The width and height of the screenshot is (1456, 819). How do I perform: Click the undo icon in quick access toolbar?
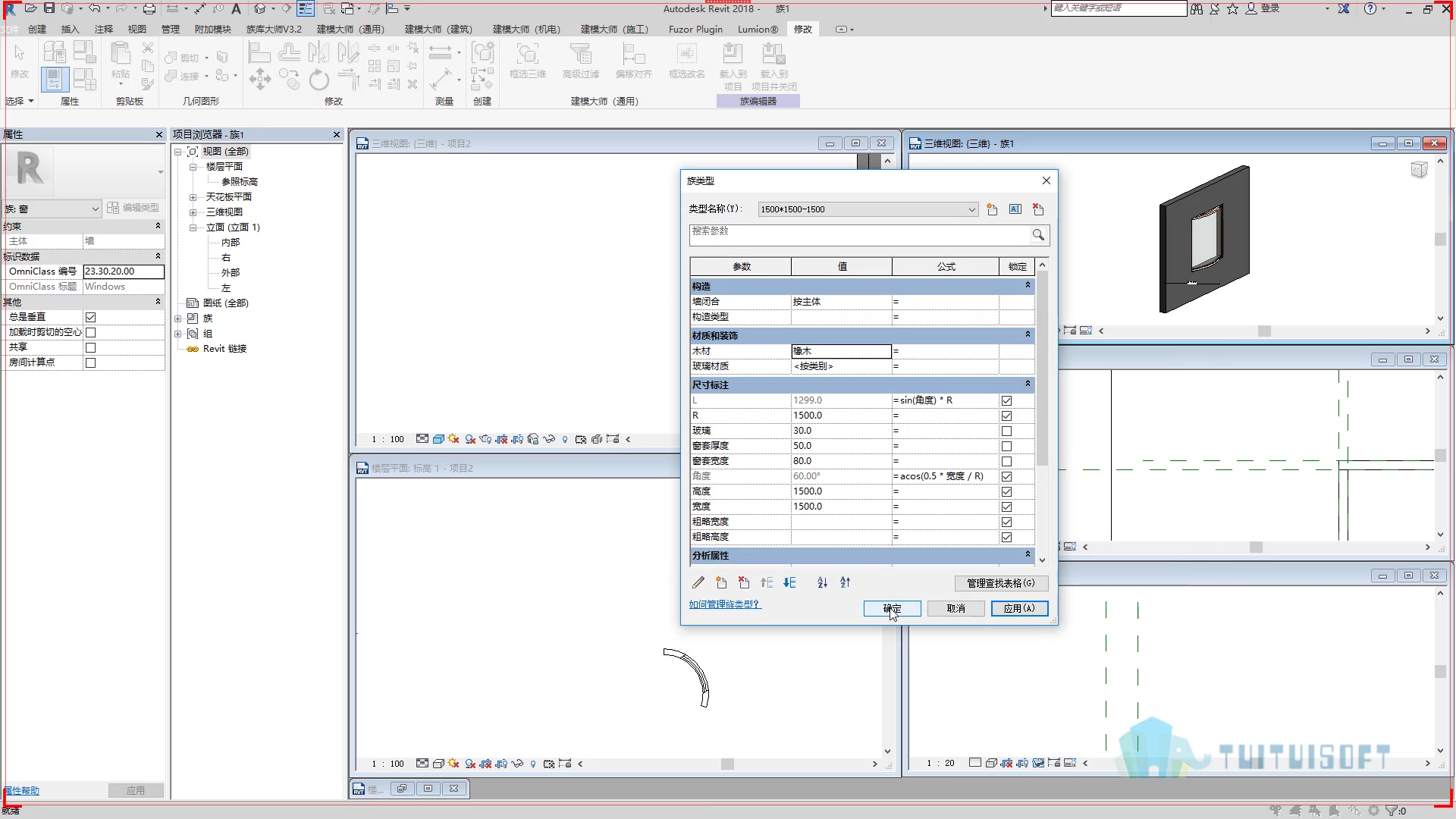pyautogui.click(x=94, y=8)
